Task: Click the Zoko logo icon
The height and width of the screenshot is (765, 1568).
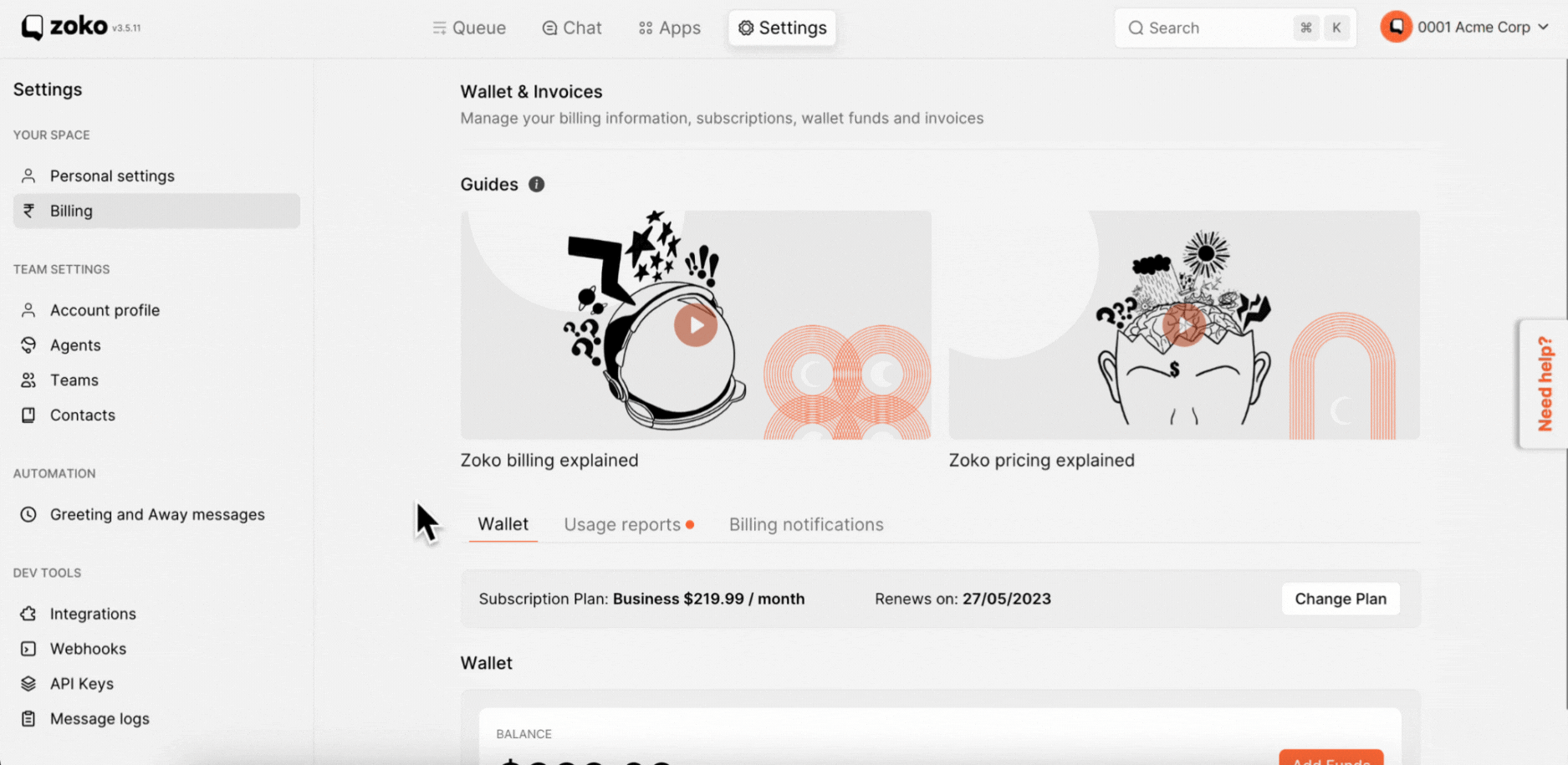Action: (32, 28)
